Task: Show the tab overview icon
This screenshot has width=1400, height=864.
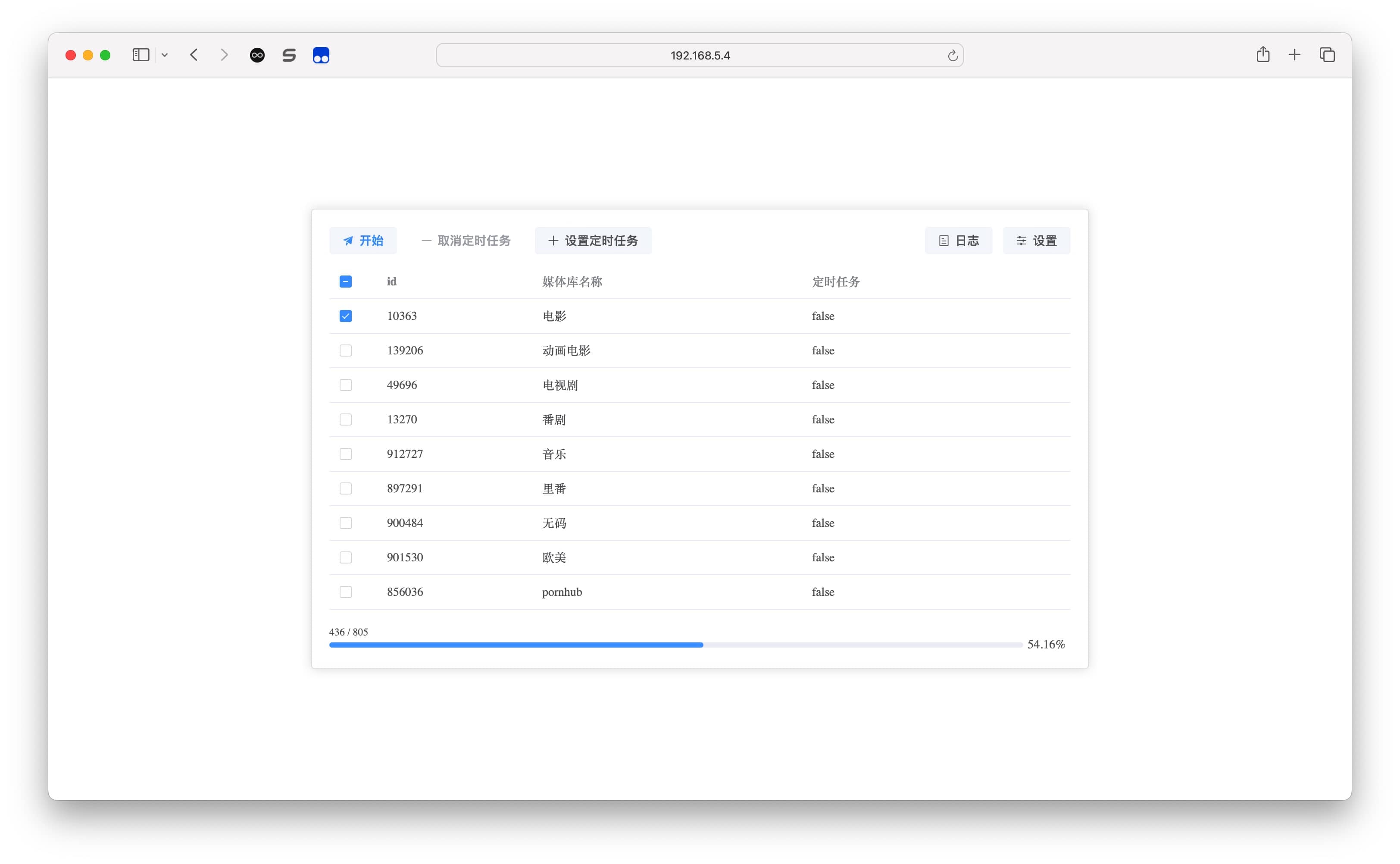Action: (1327, 55)
